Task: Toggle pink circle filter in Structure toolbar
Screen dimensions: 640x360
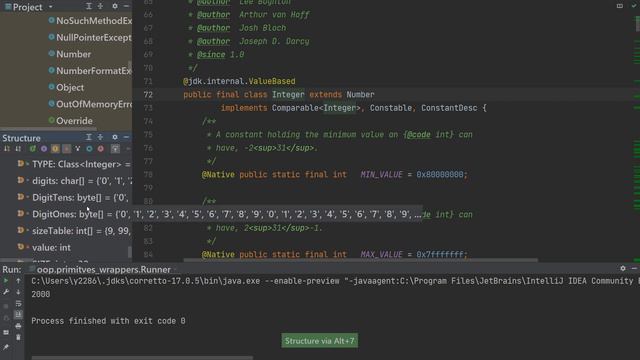Action: 100,149
